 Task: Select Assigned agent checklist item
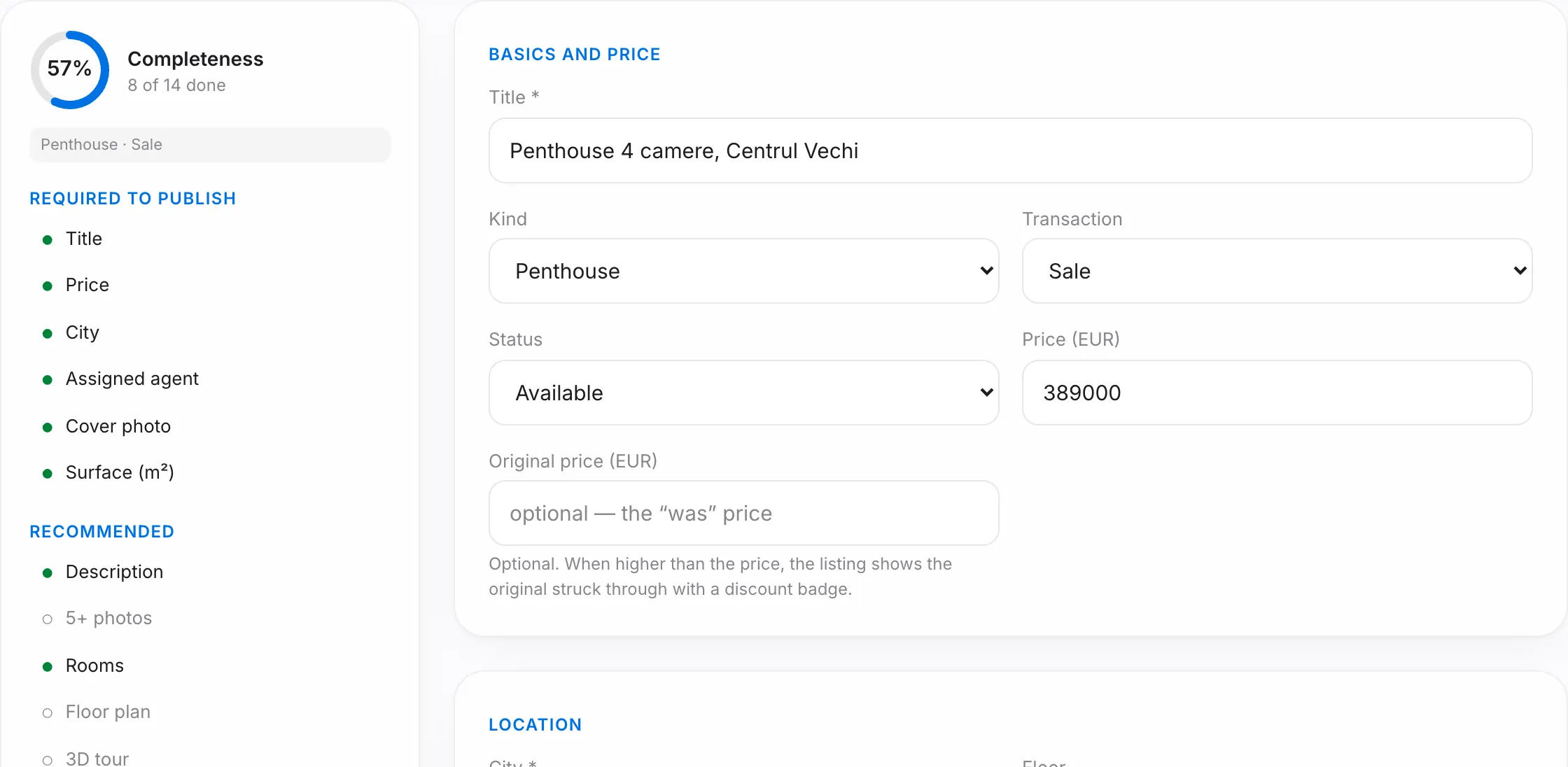(x=132, y=379)
